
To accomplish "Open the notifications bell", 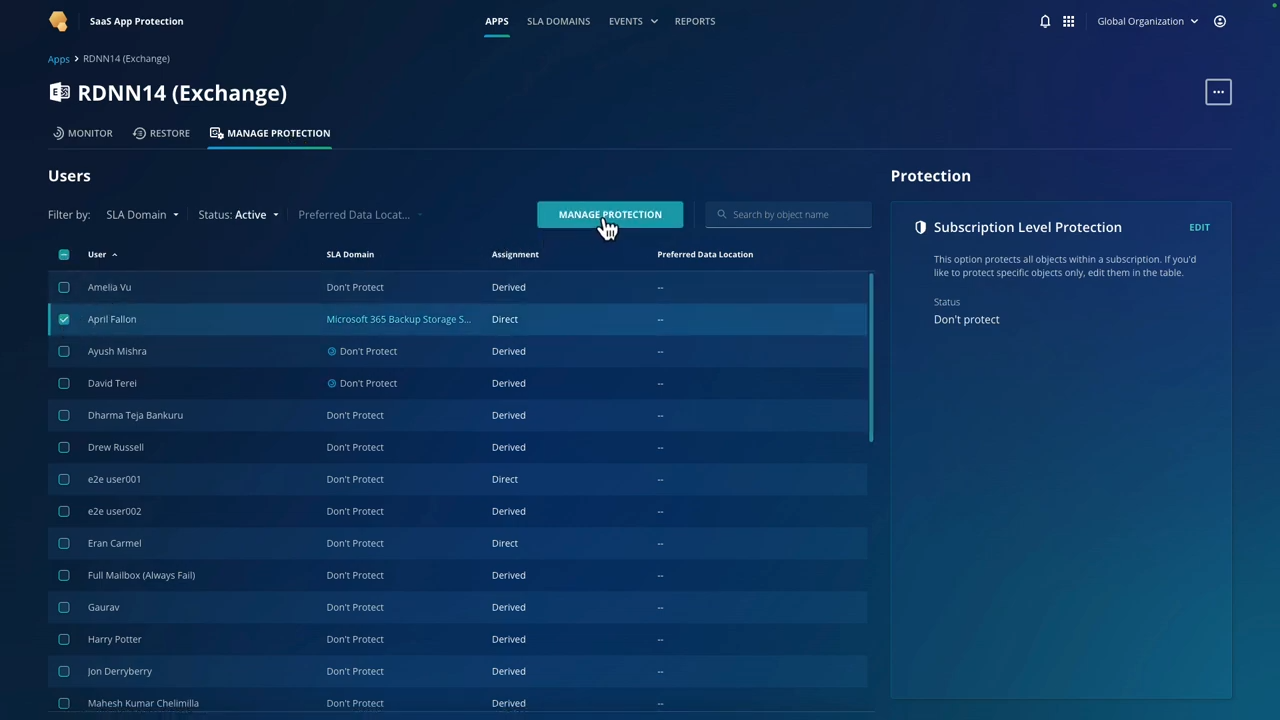I will pos(1045,21).
